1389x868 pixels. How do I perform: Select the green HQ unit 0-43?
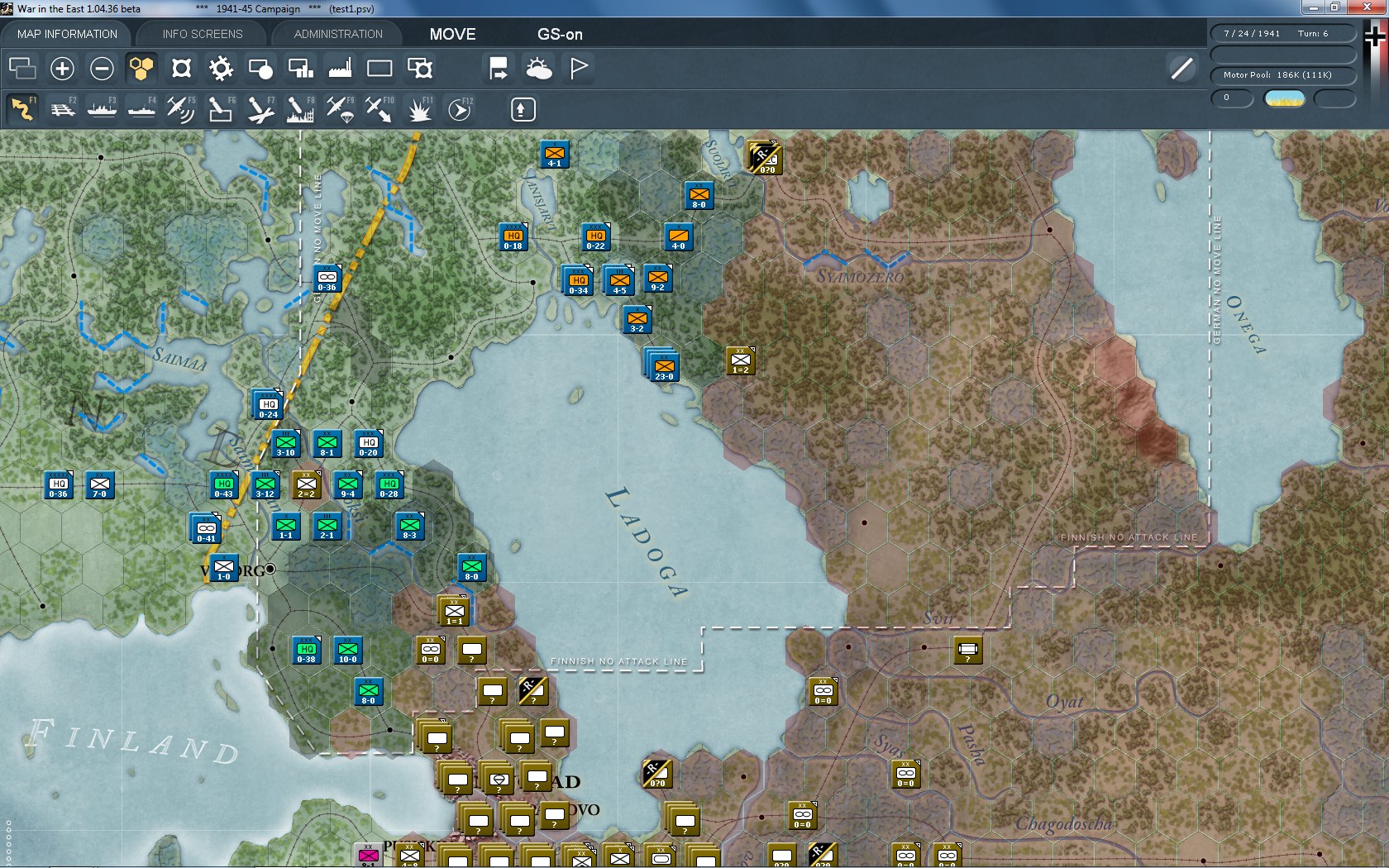(224, 485)
